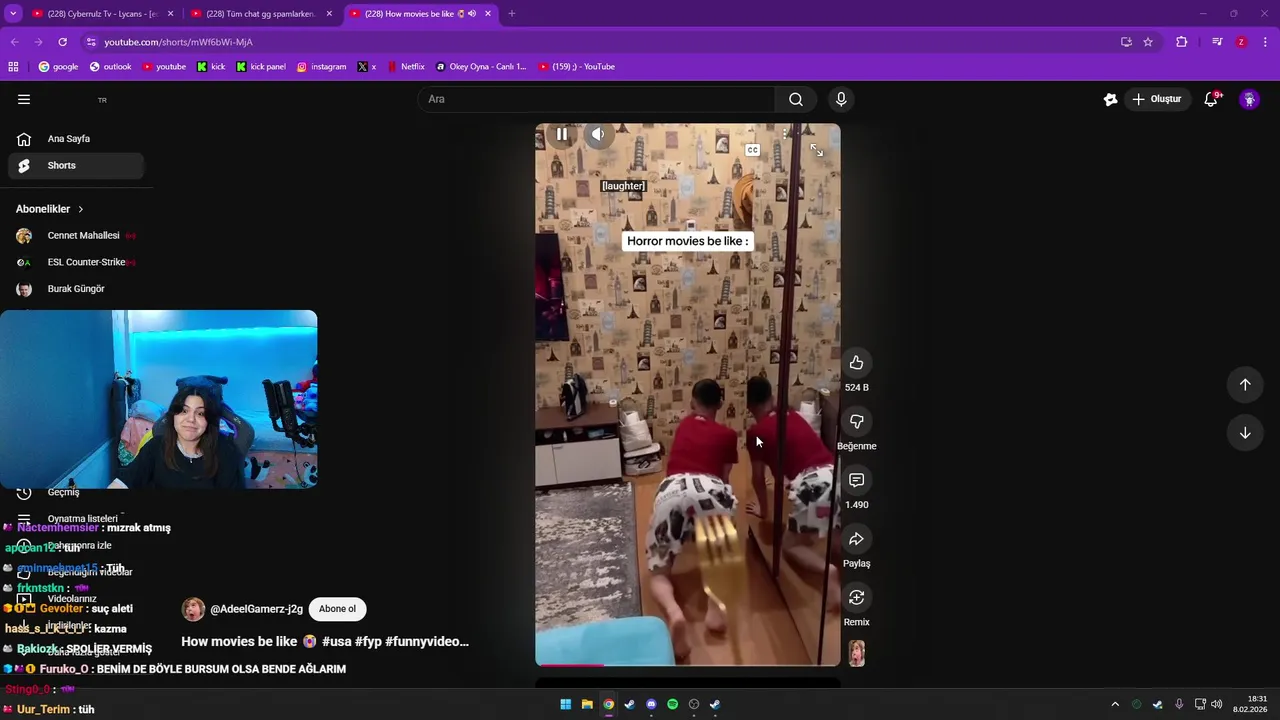The height and width of the screenshot is (720, 1280).
Task: Open the Netflix bookmark
Action: pyautogui.click(x=406, y=67)
